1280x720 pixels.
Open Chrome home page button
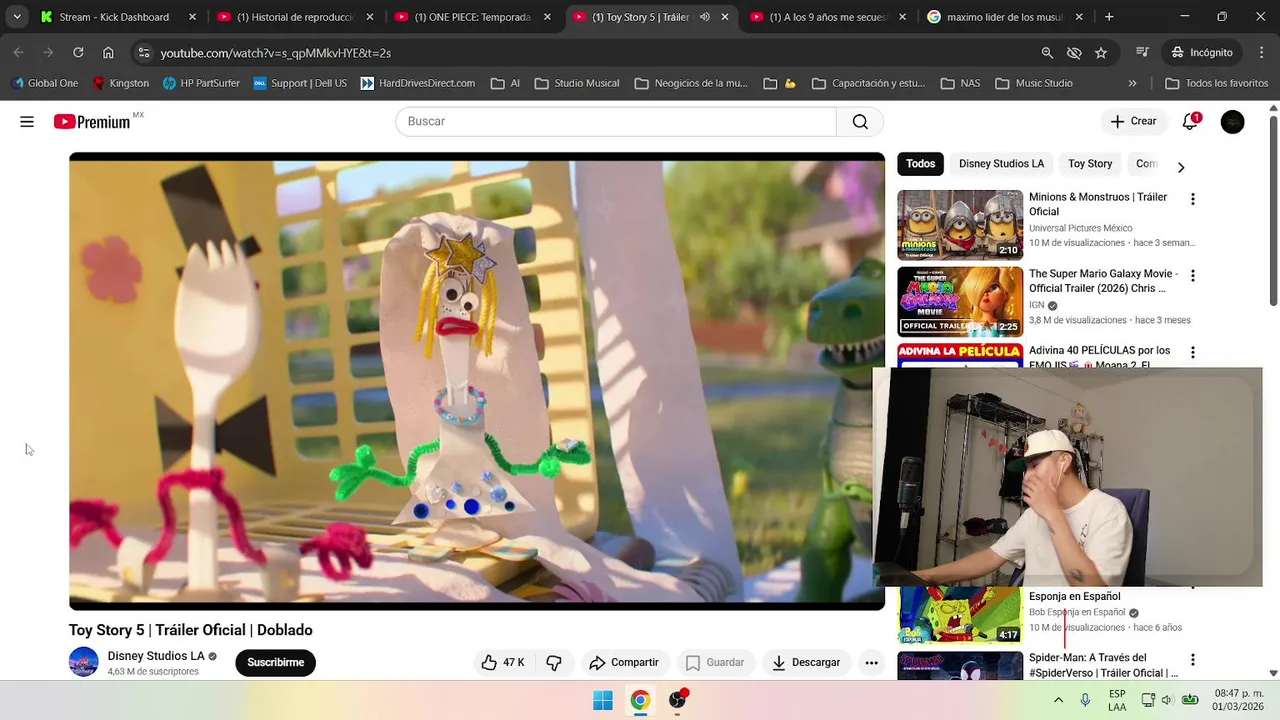(108, 52)
